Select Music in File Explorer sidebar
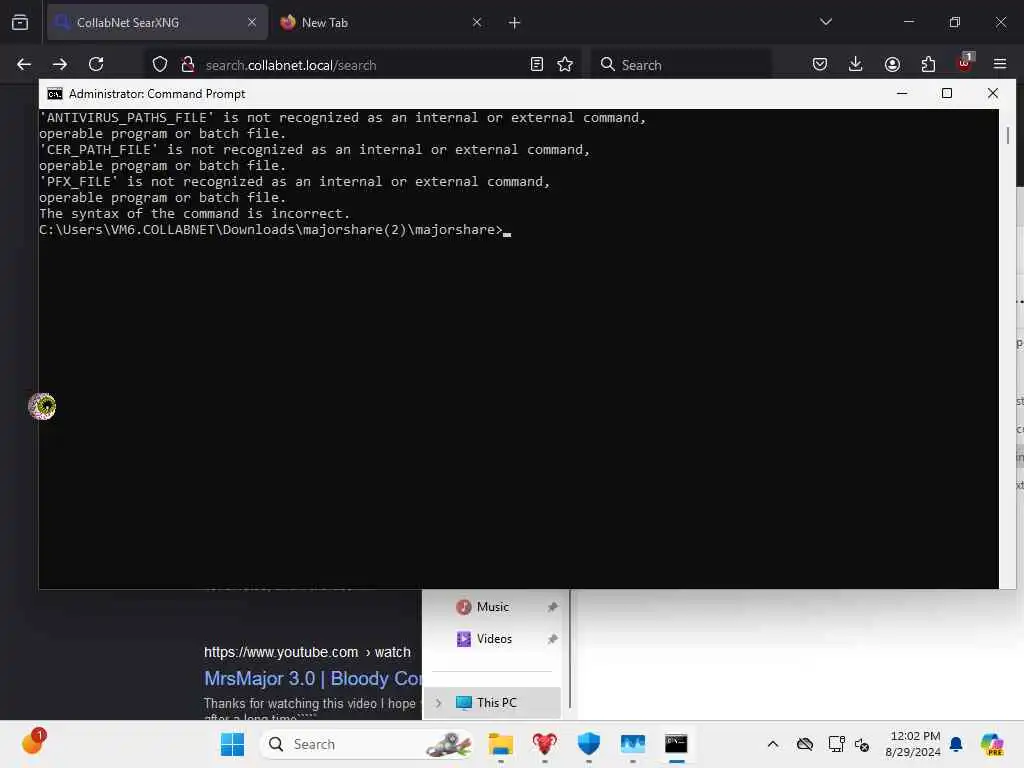This screenshot has height=768, width=1024. [x=492, y=607]
